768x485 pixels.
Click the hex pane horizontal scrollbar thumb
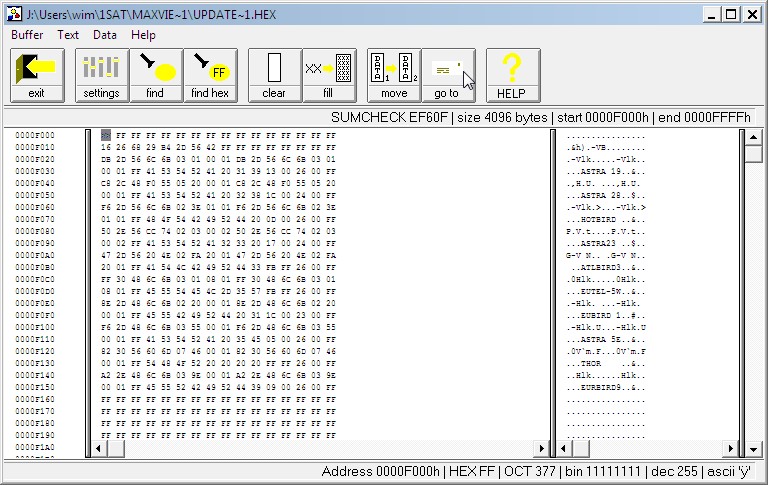coord(116,448)
